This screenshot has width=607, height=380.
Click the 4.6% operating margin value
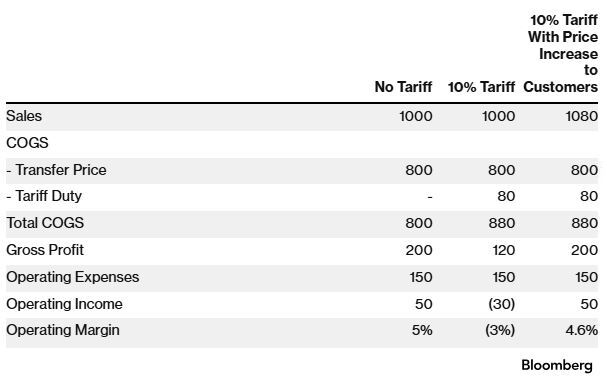(581, 330)
